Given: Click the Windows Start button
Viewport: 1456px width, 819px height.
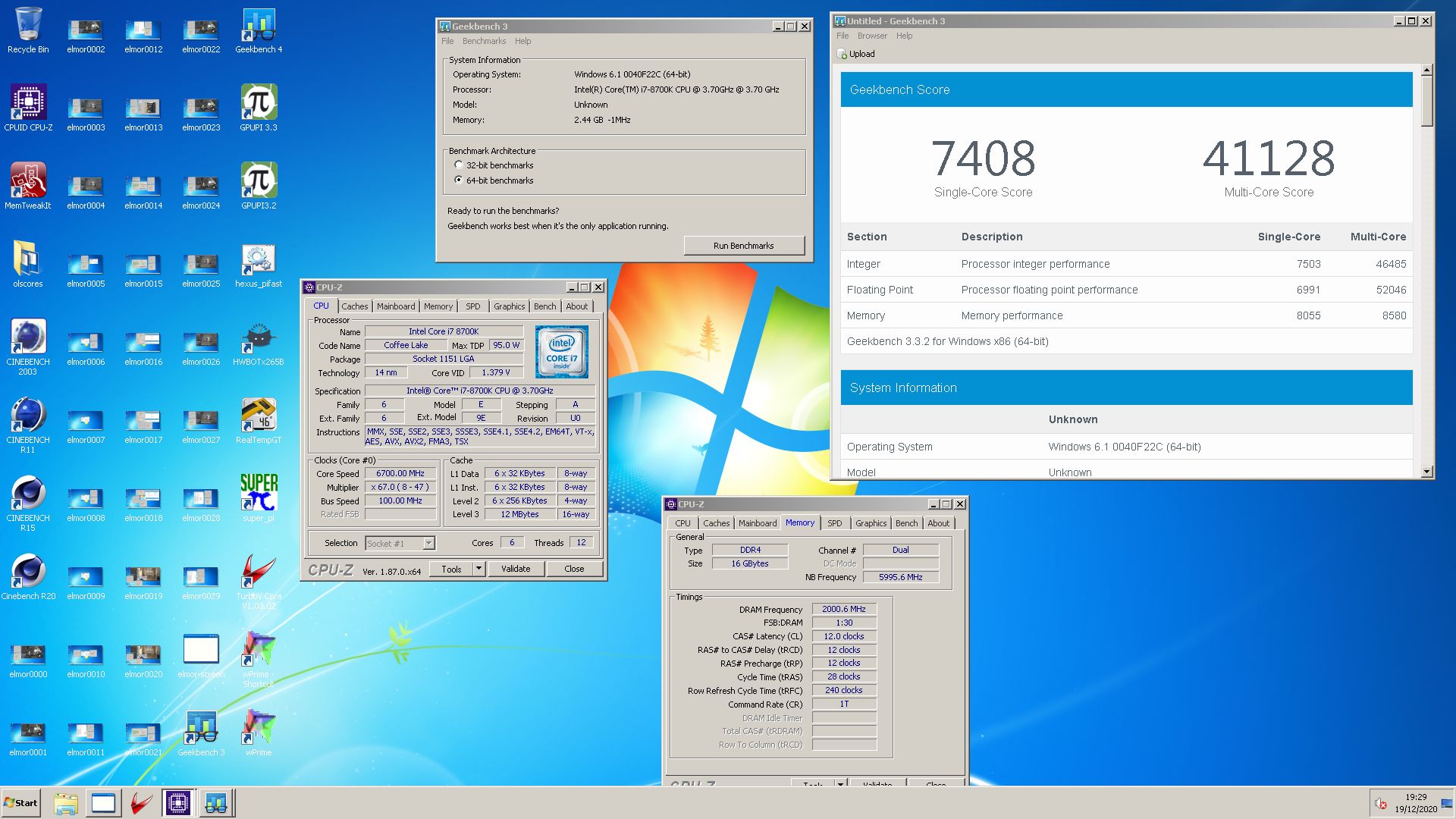Looking at the screenshot, I should click(x=20, y=803).
